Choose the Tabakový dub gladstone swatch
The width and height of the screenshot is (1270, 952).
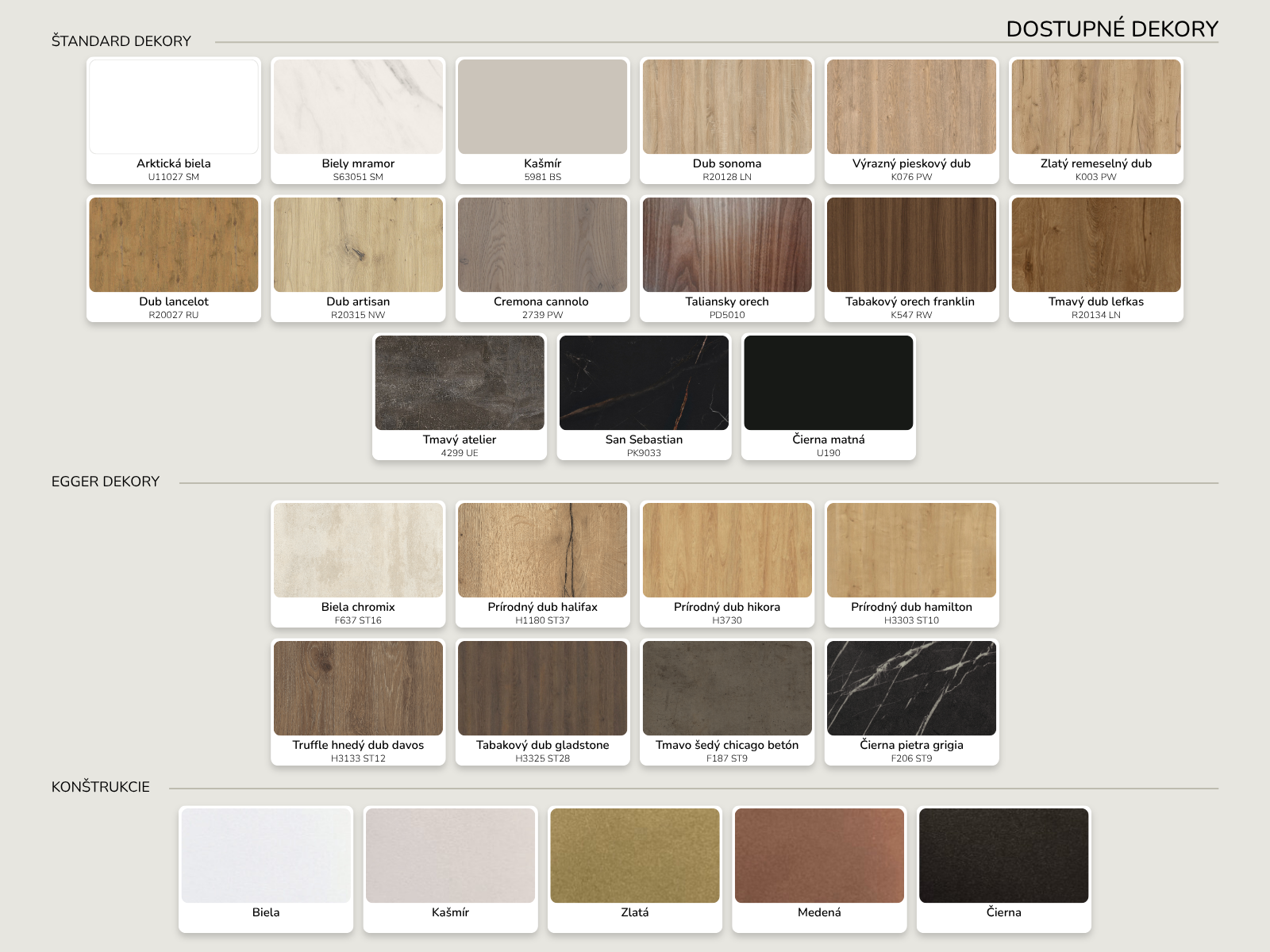tap(543, 702)
